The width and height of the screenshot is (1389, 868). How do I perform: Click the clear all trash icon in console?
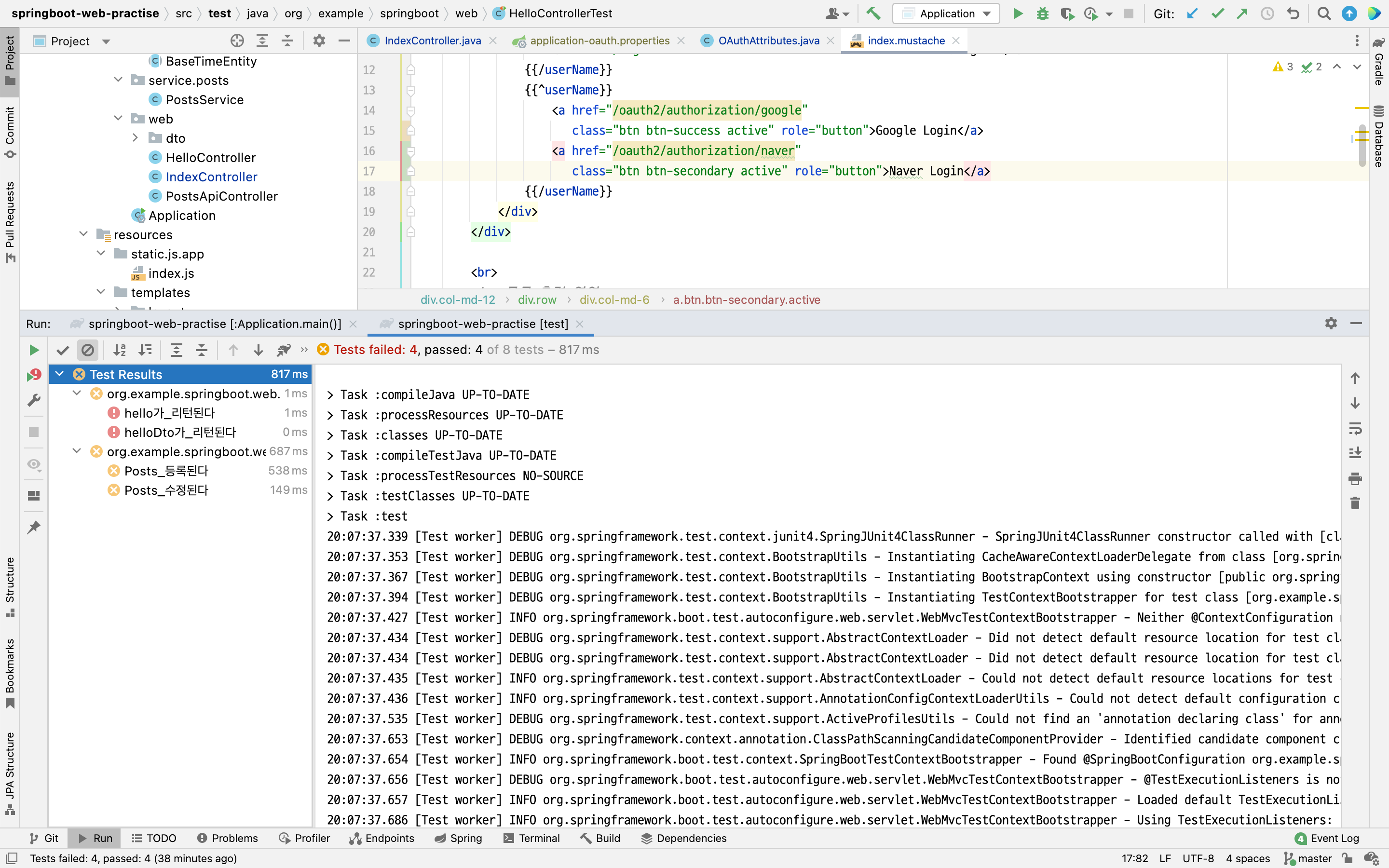click(x=1355, y=503)
